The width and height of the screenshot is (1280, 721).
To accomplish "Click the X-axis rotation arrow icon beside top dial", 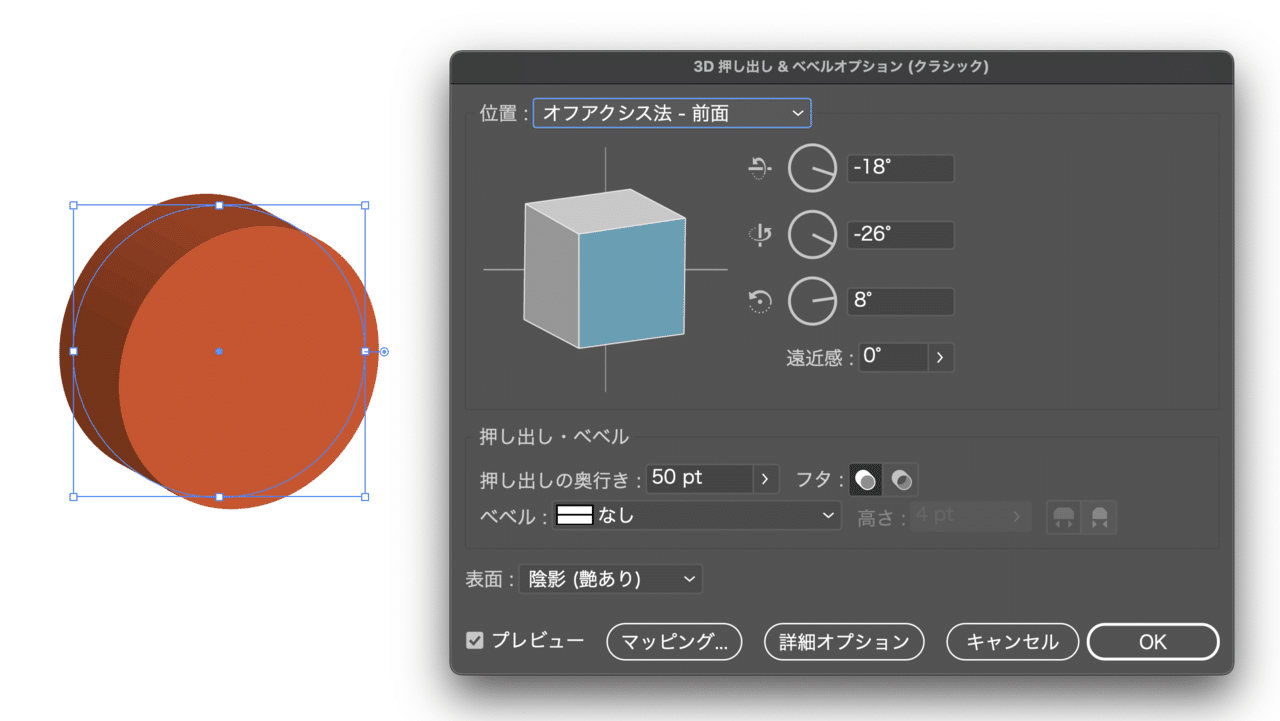I will 758,168.
